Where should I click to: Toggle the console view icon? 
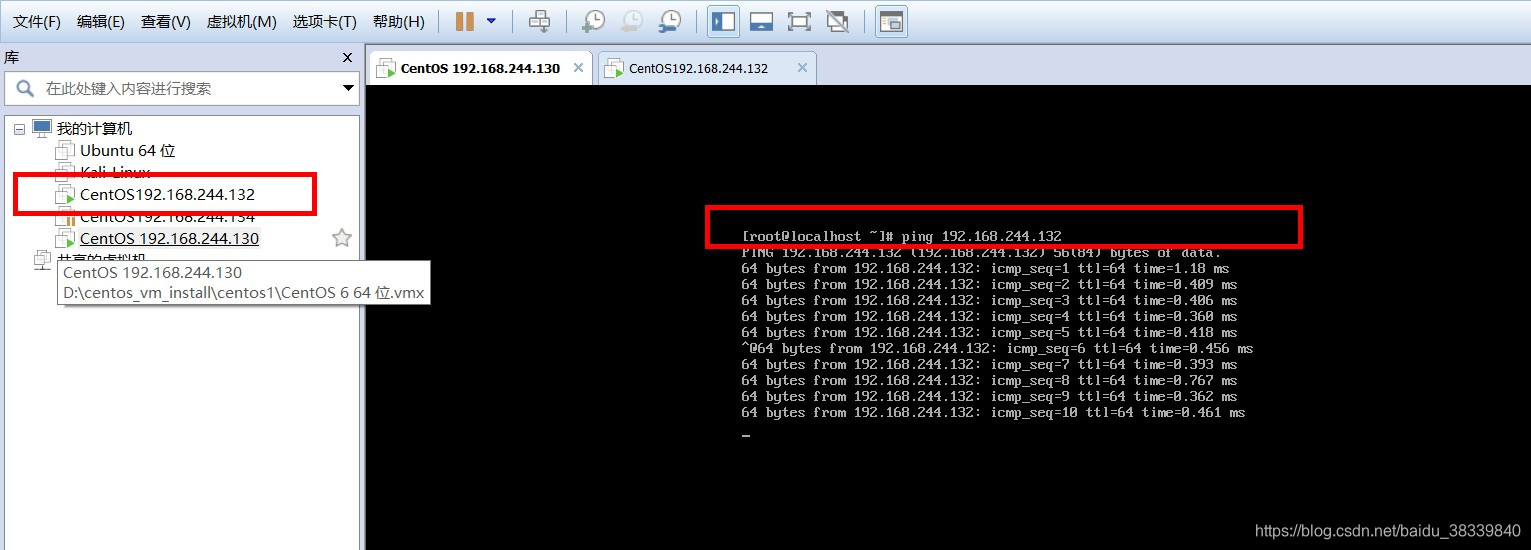pyautogui.click(x=891, y=21)
